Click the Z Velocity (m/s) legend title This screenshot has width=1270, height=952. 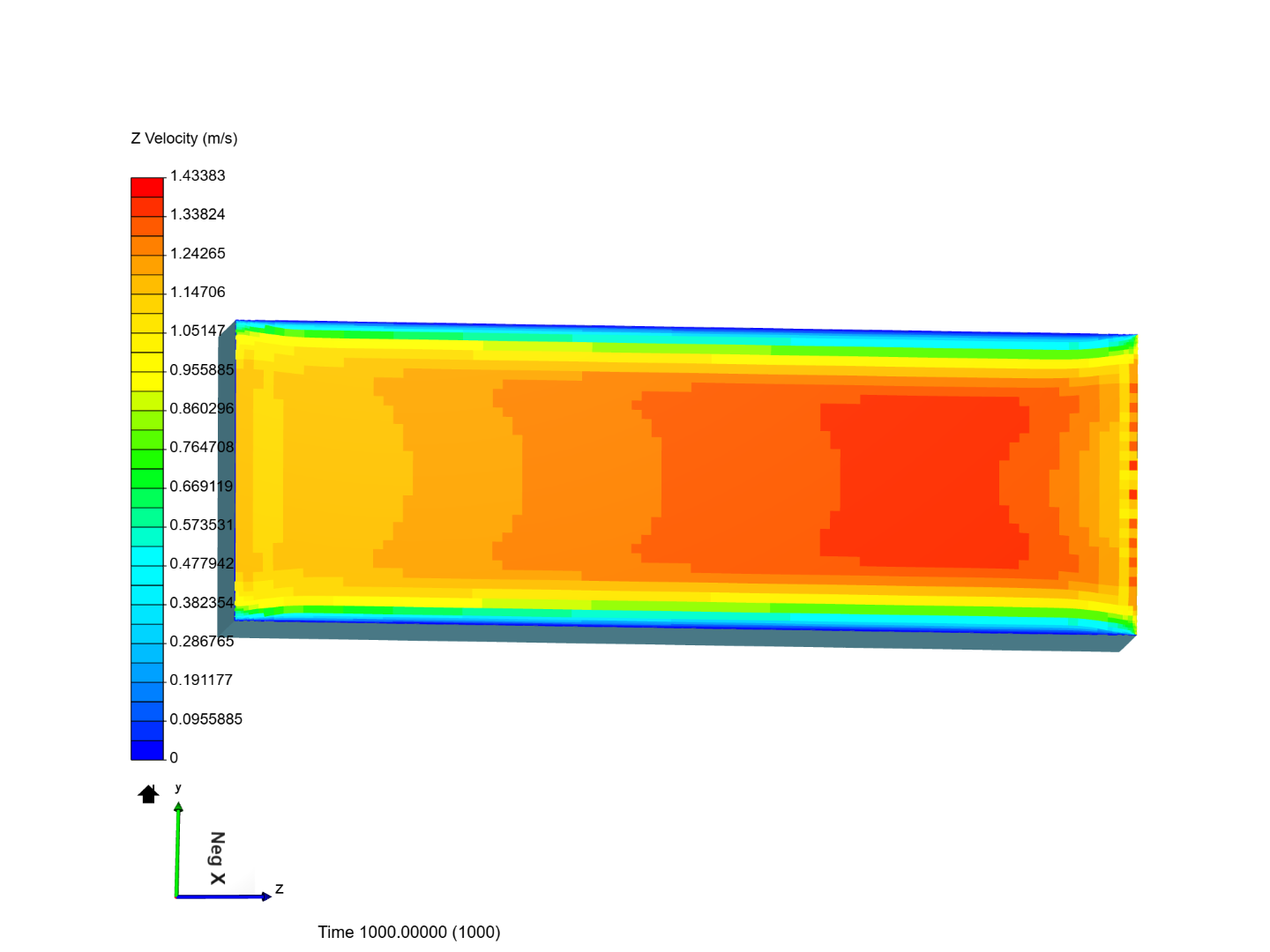184,138
